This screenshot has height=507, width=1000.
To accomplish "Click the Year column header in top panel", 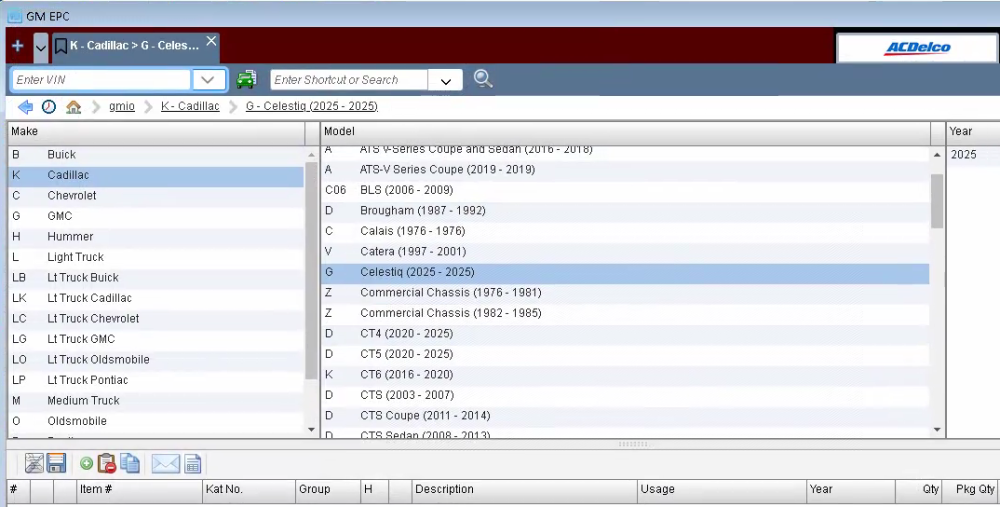I will pyautogui.click(x=973, y=131).
